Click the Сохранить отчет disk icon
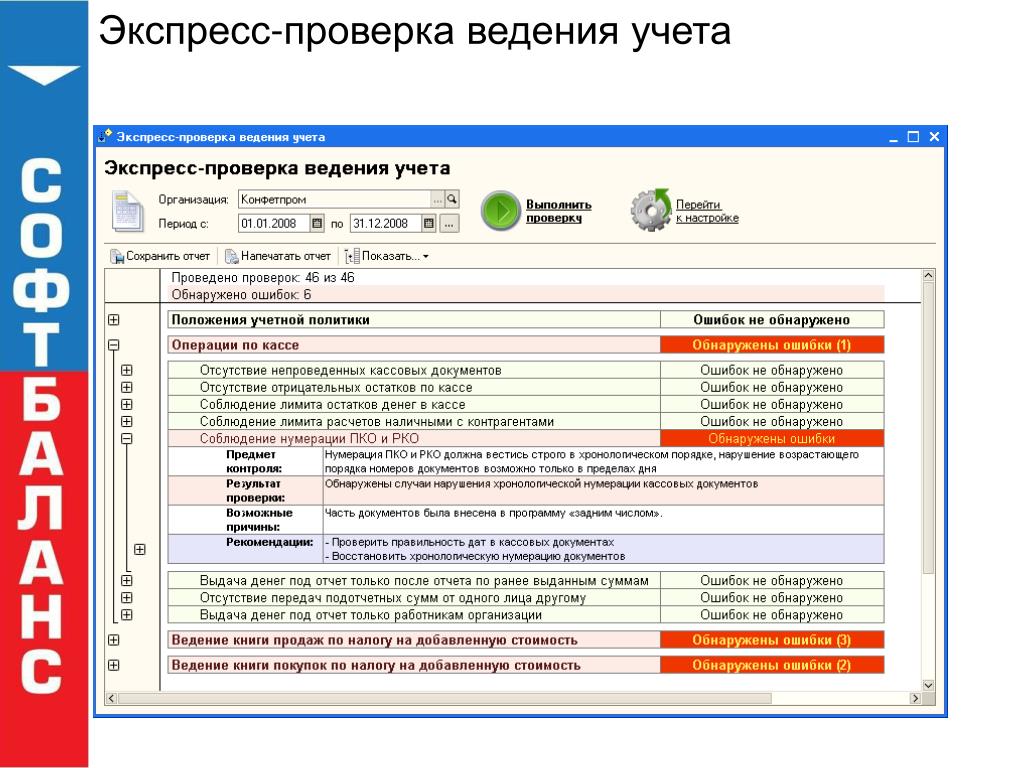The image size is (1024, 768). (x=117, y=257)
